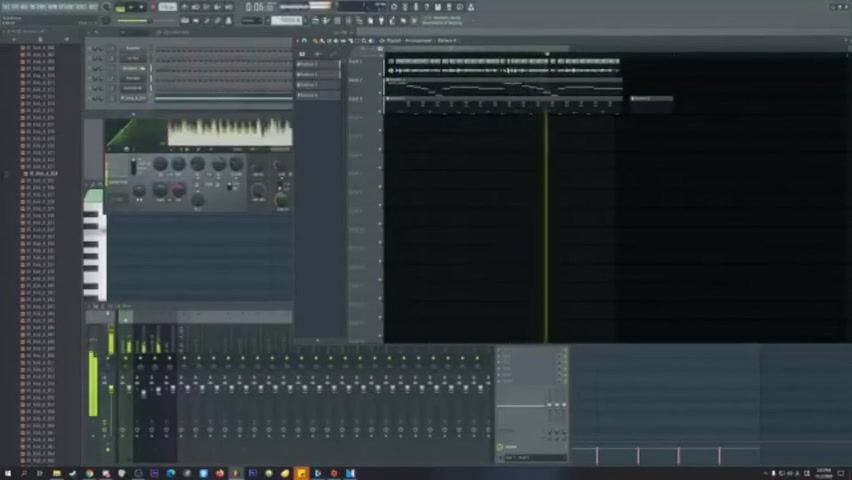The height and width of the screenshot is (480, 852).
Task: Click the red Record button
Action: (153, 8)
